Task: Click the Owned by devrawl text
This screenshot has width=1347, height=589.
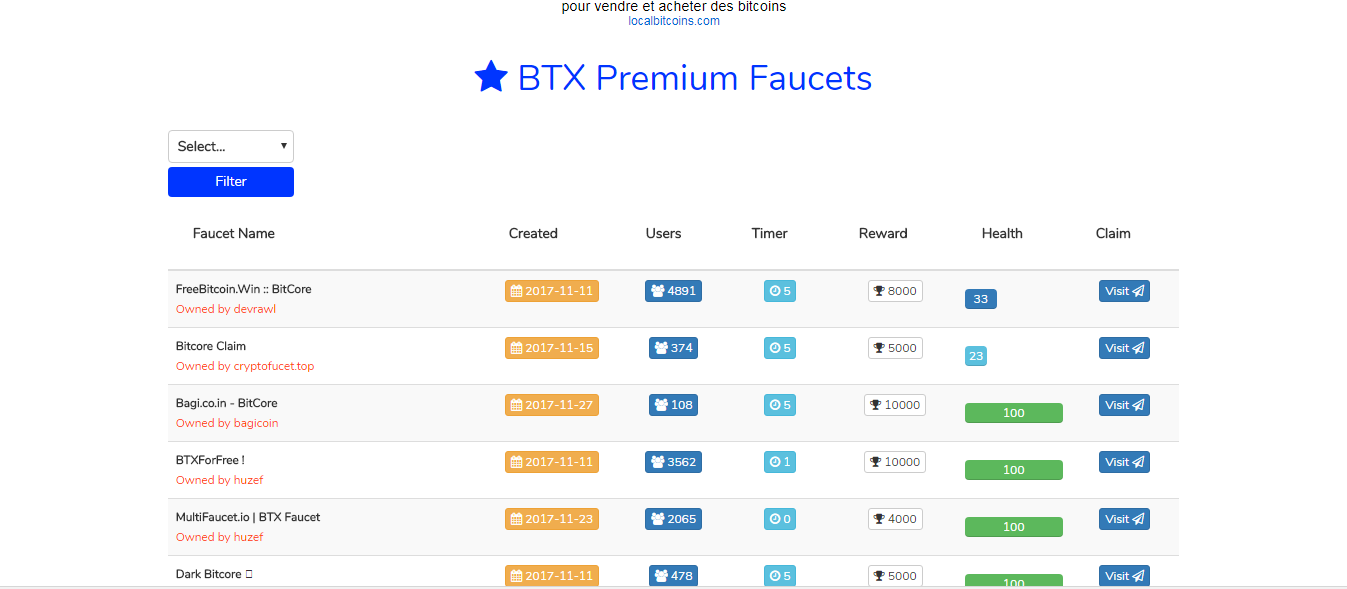Action: (x=226, y=309)
